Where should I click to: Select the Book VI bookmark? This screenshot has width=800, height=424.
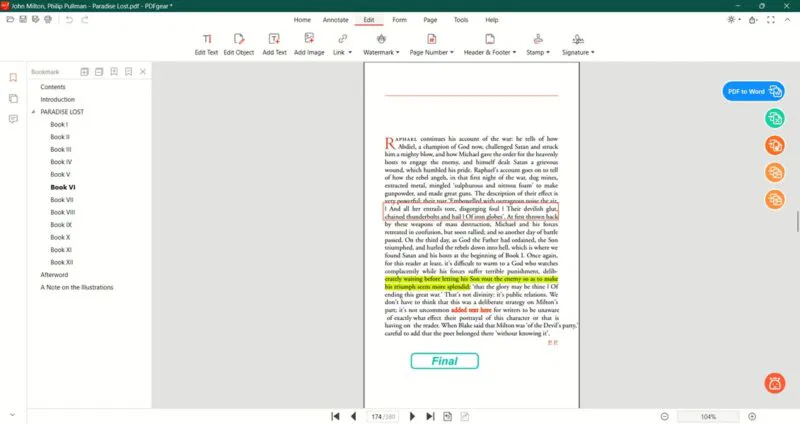tap(63, 187)
